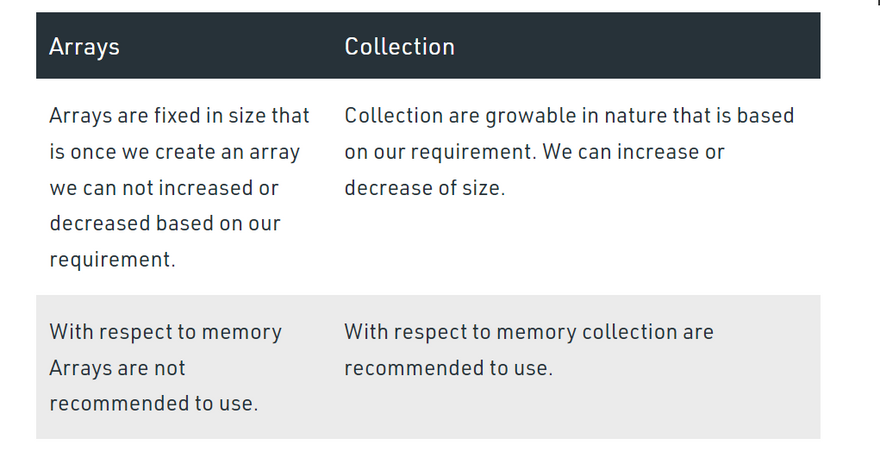The width and height of the screenshot is (880, 459).
Task: Click the word "growable" in the Collection cell
Action: [x=529, y=116]
